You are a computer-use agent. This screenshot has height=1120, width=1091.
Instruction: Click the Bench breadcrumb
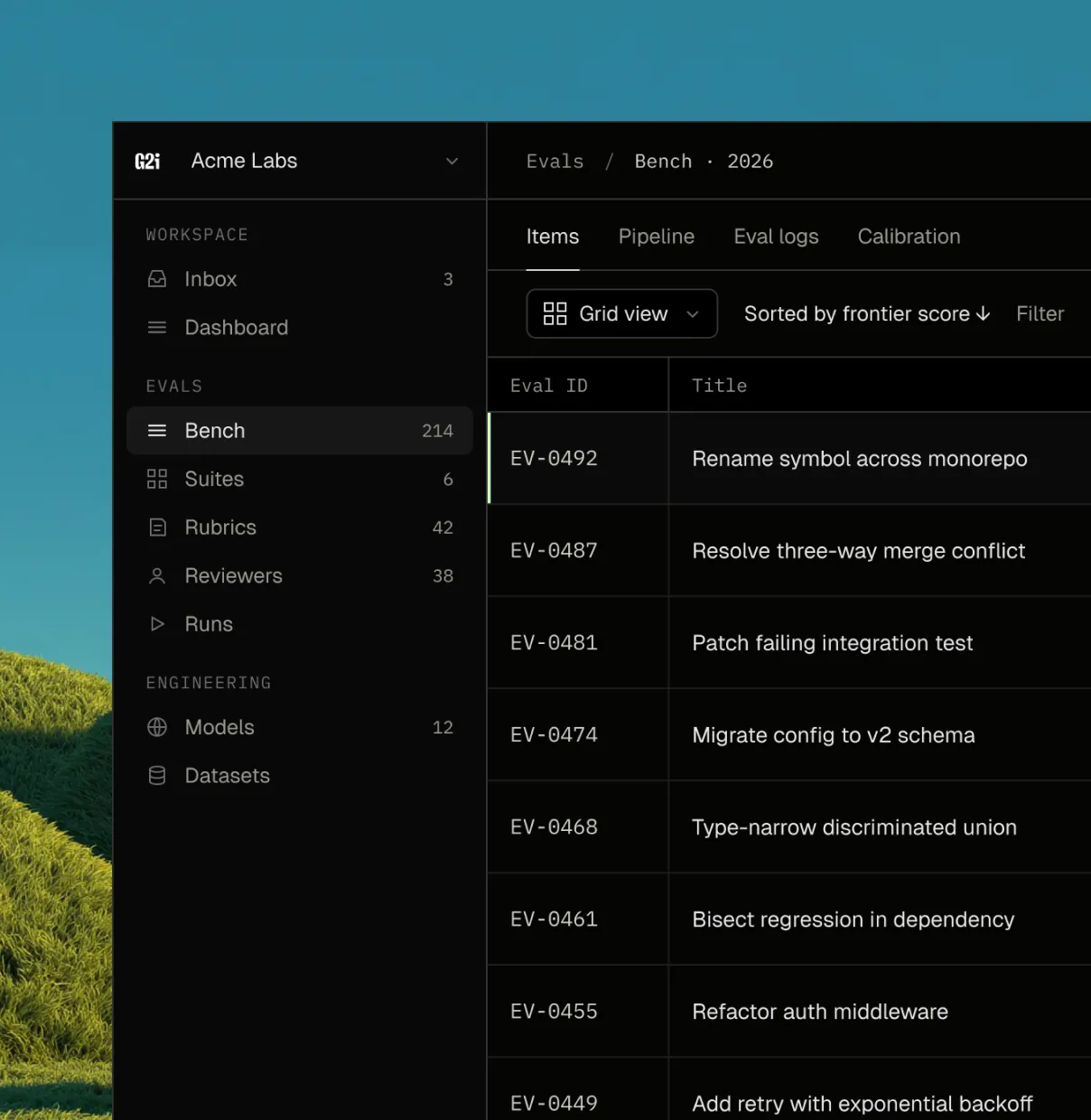coord(663,162)
